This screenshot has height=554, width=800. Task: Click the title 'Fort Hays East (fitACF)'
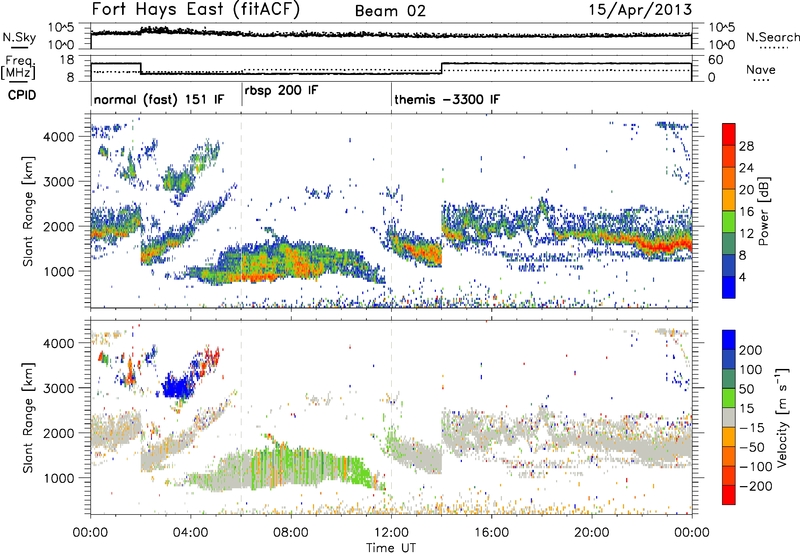pyautogui.click(x=196, y=10)
